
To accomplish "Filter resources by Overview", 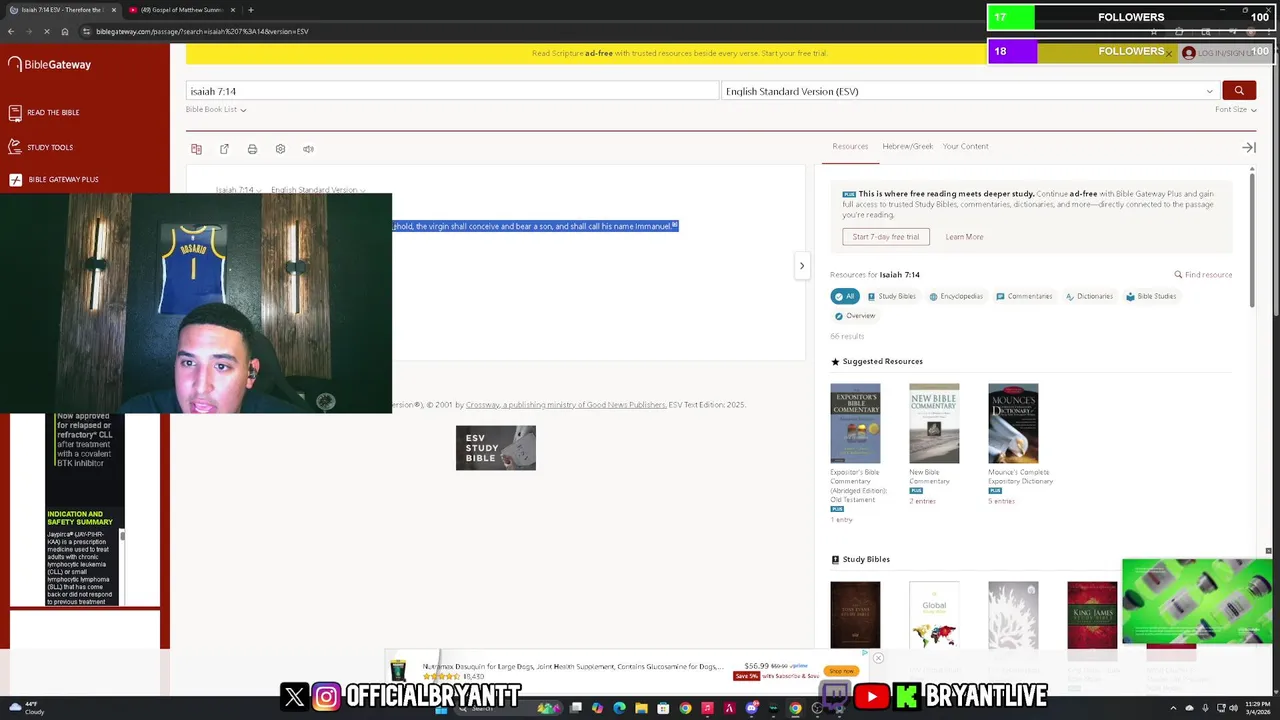I will (855, 316).
